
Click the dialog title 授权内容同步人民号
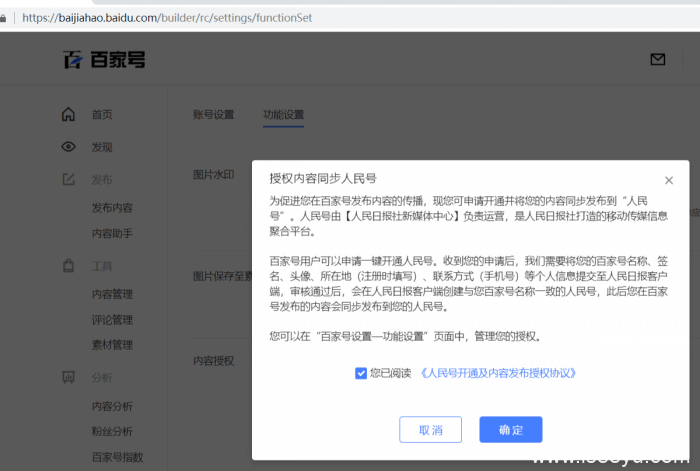pos(323,179)
